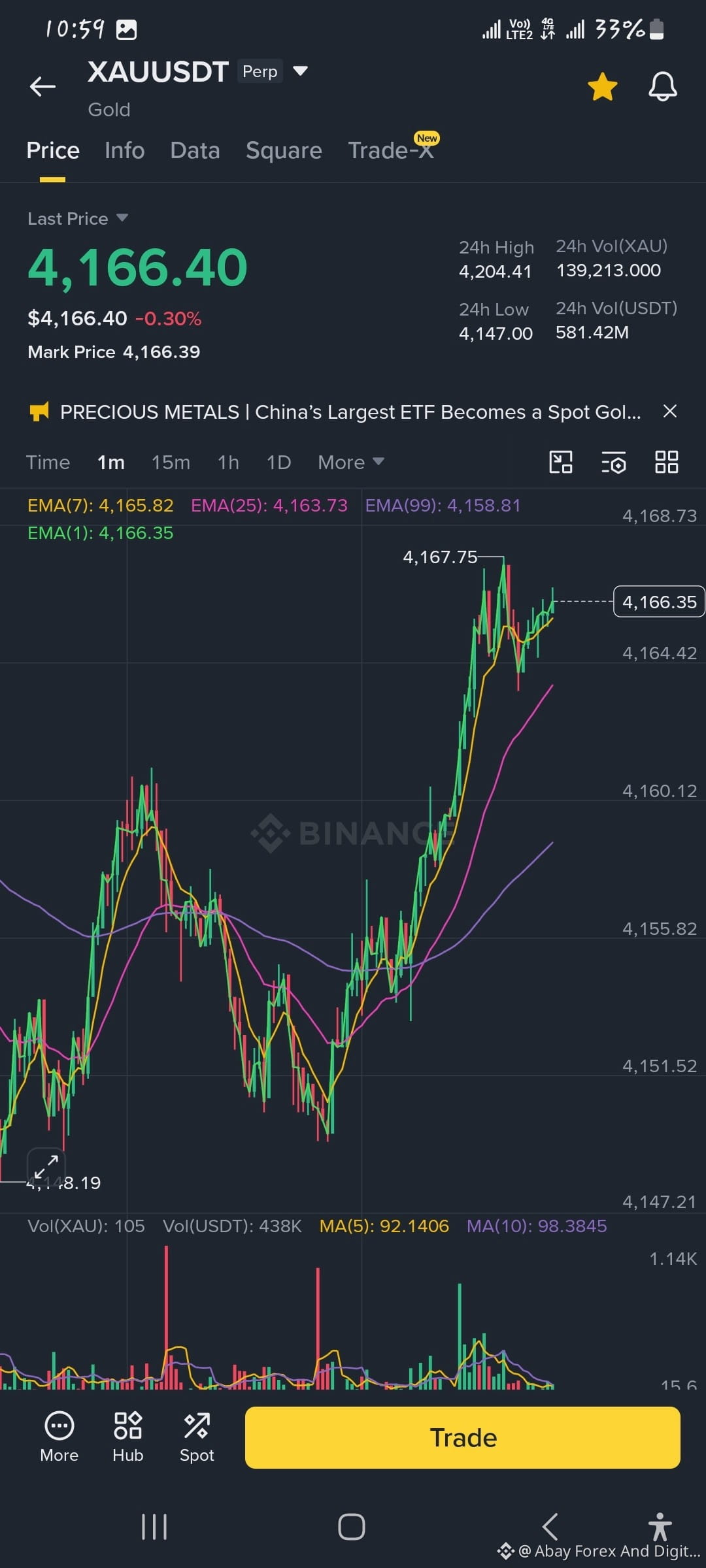Tap the Android home button
The image size is (706, 1568).
coord(352,1527)
